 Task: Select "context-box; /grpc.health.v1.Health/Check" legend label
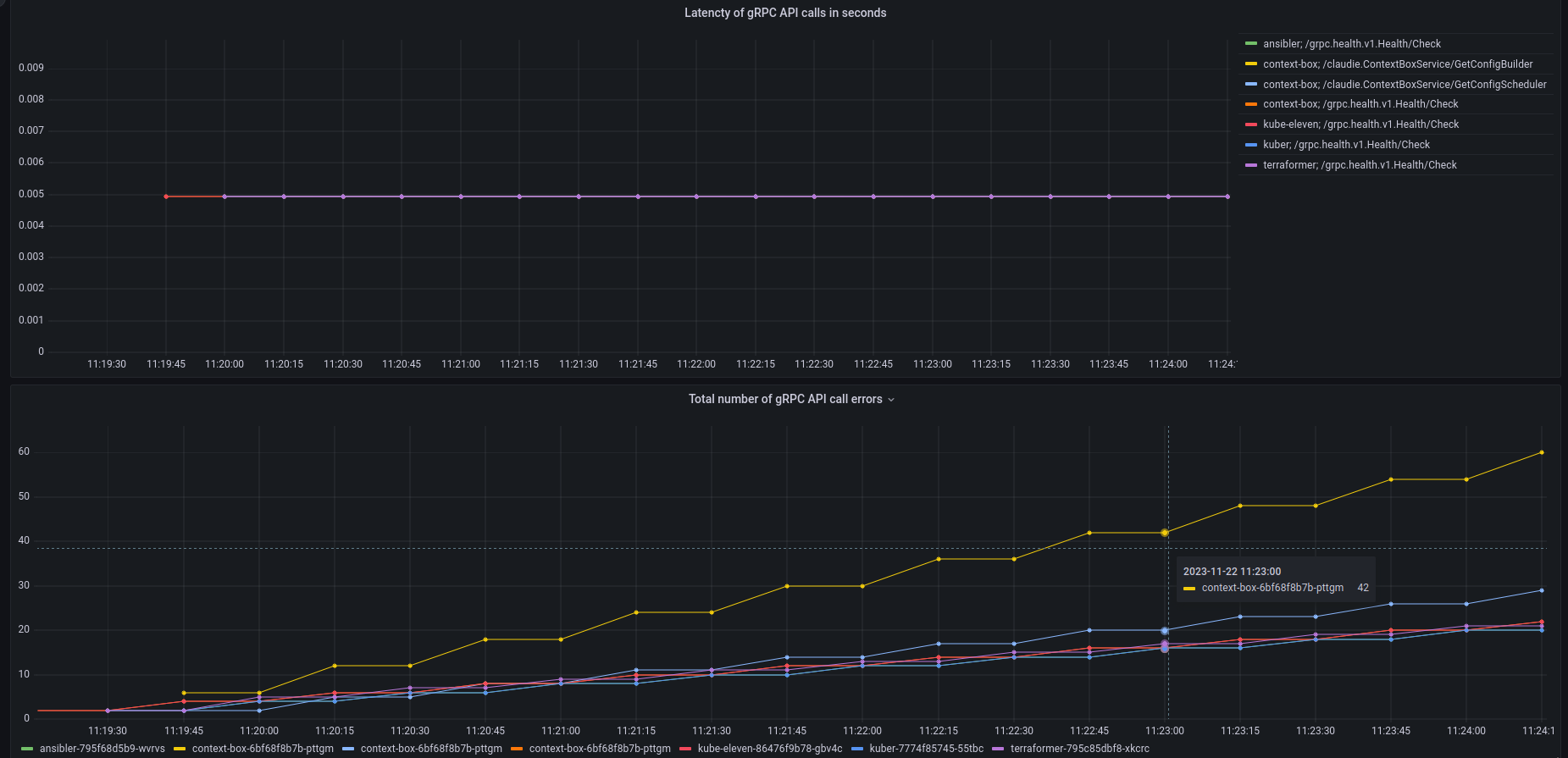point(1360,104)
